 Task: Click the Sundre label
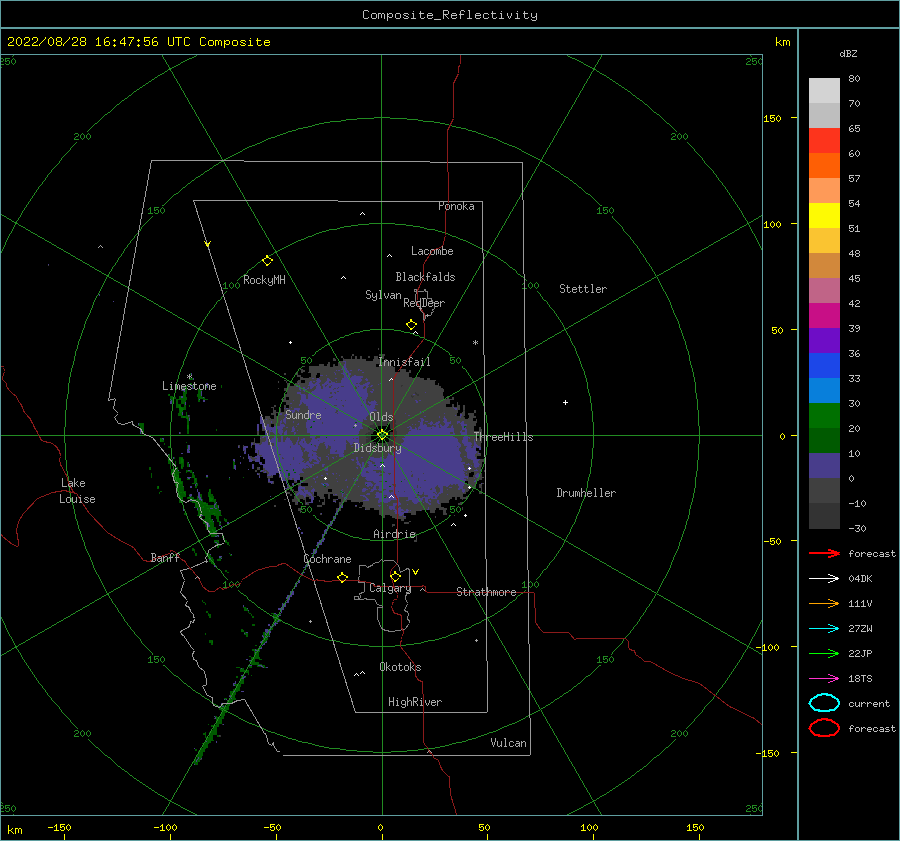click(x=303, y=414)
